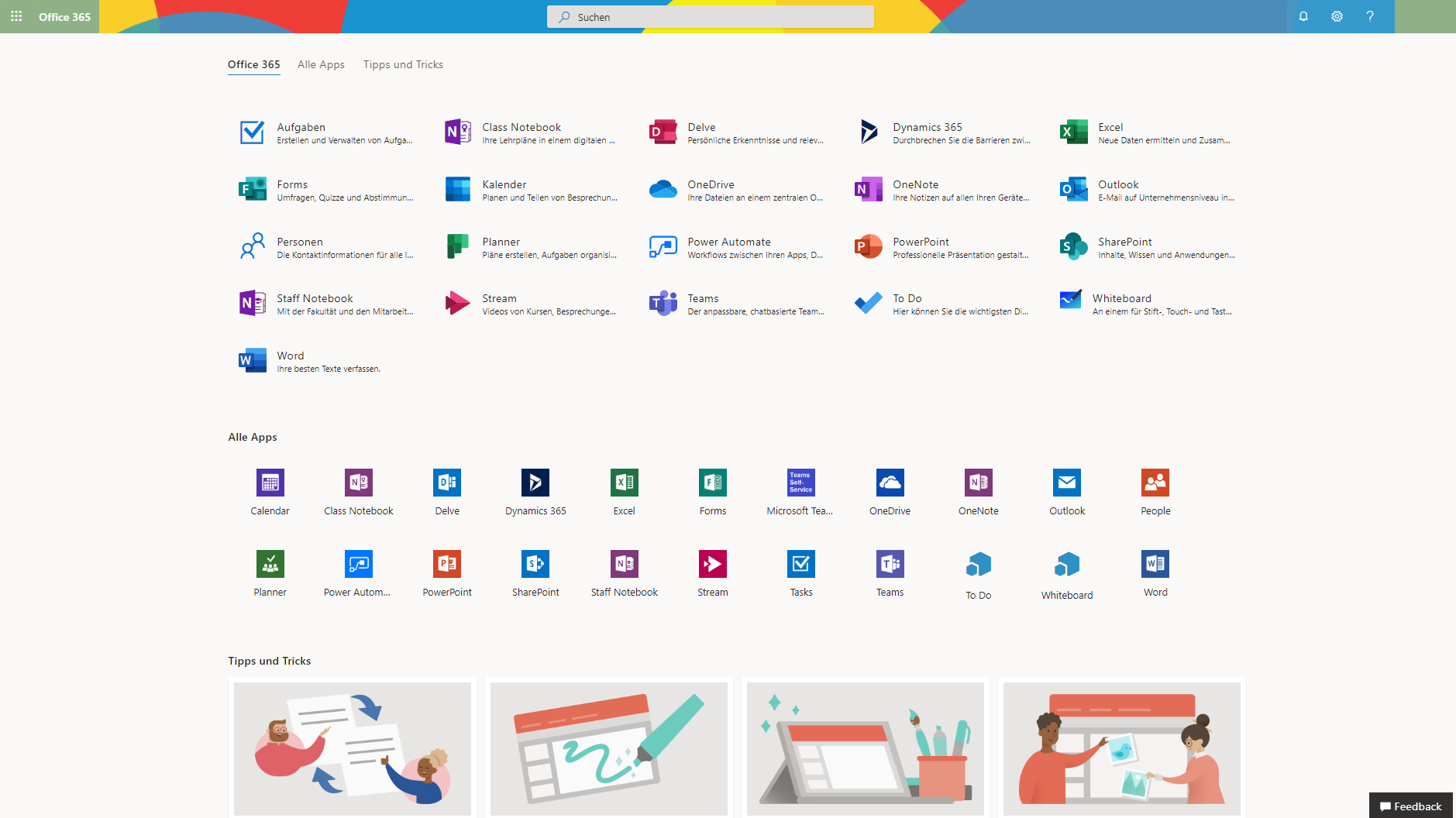1456x818 pixels.
Task: Click the help question mark icon
Action: coord(1370,16)
